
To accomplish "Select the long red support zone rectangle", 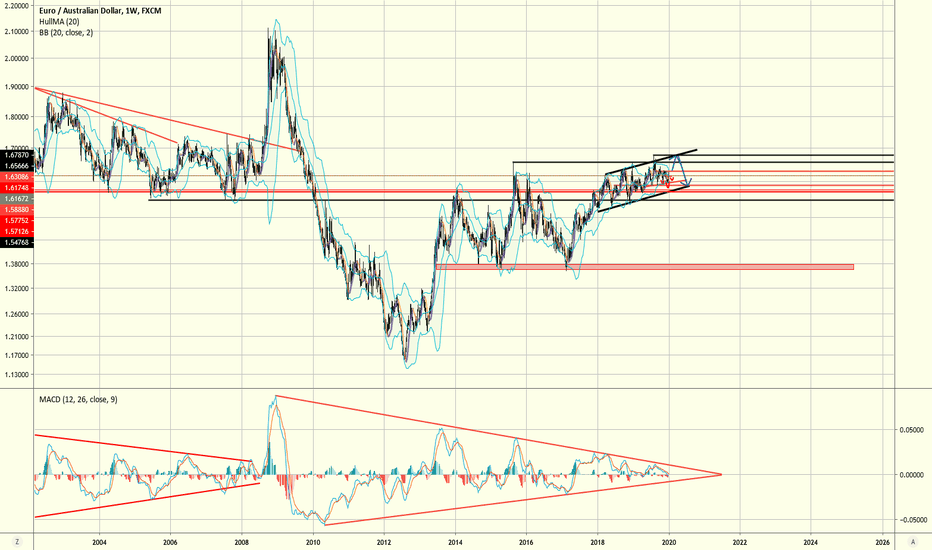I will point(645,266).
